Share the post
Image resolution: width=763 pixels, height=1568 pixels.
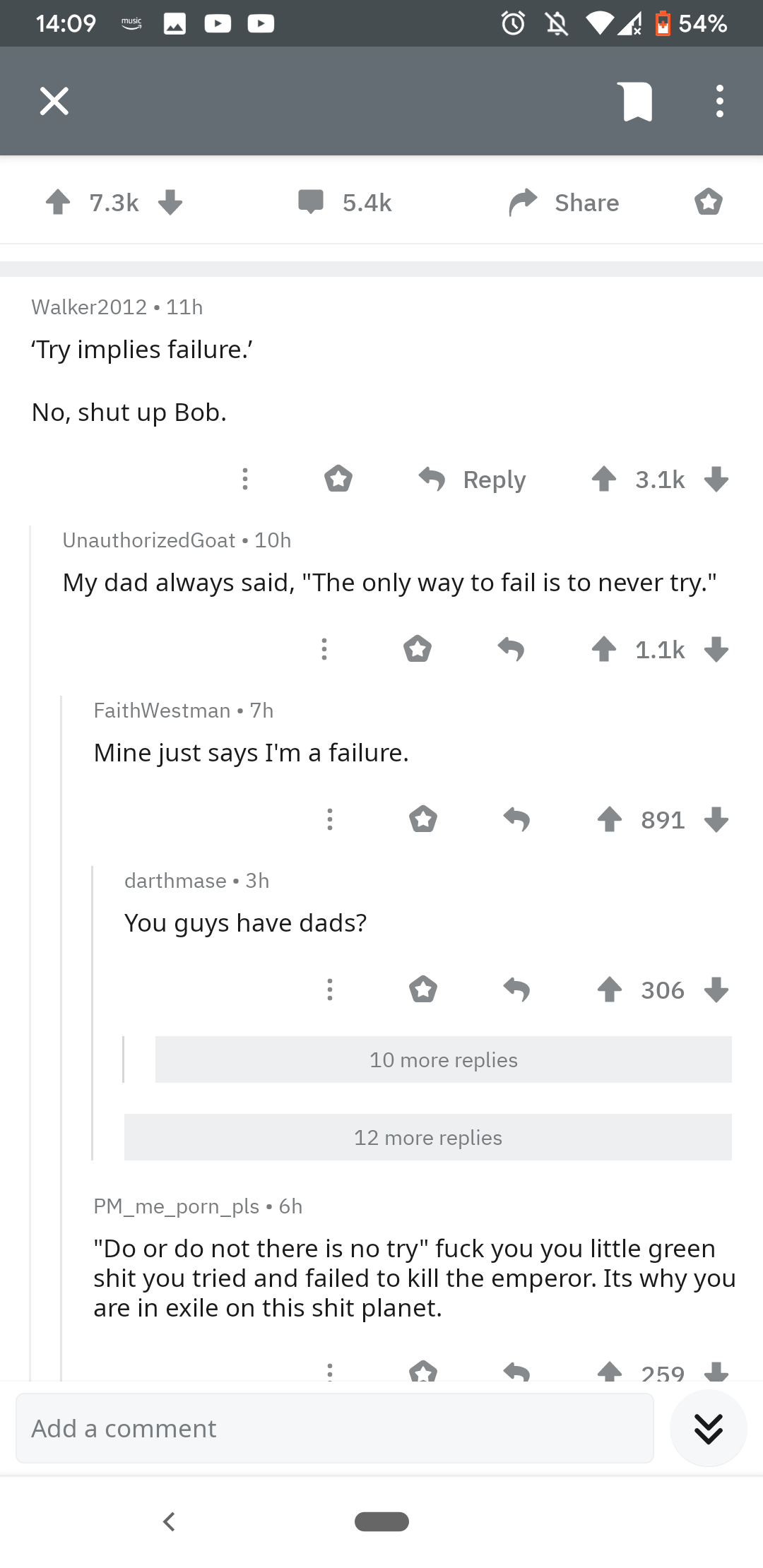(x=564, y=203)
